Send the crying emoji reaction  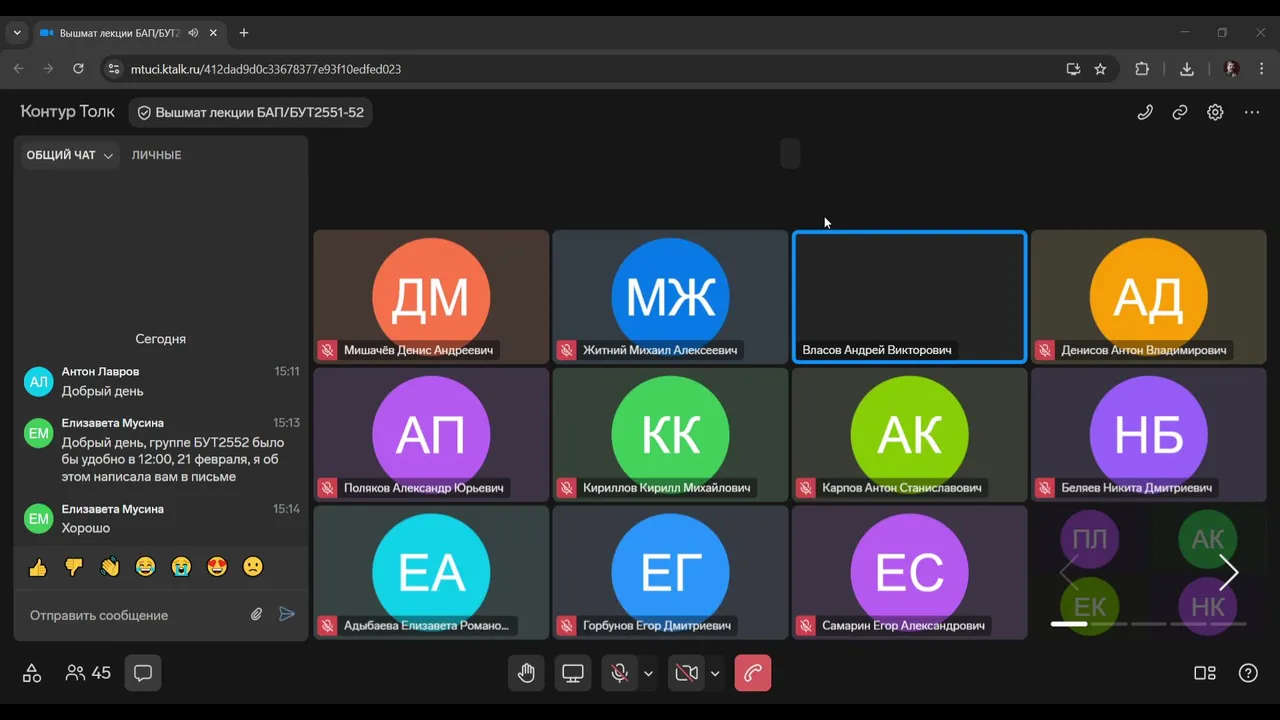(x=181, y=567)
